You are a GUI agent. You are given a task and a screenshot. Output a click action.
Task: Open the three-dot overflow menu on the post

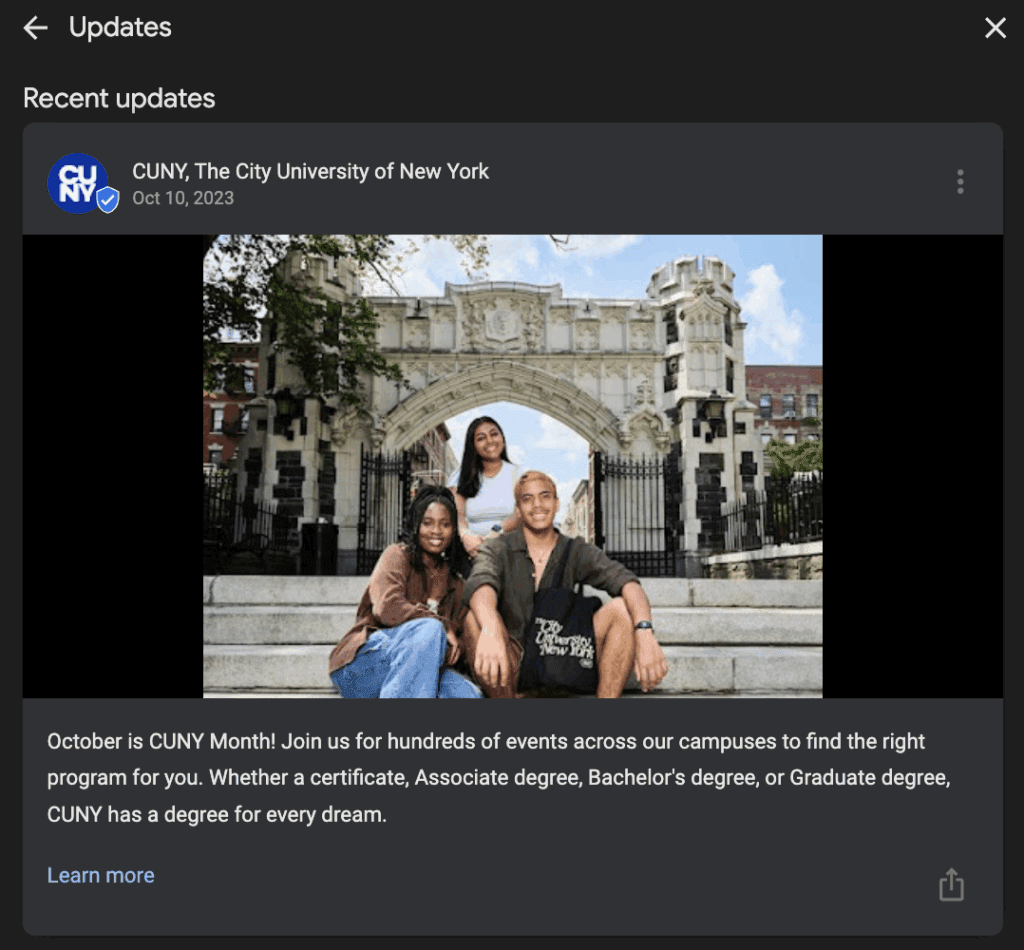960,181
